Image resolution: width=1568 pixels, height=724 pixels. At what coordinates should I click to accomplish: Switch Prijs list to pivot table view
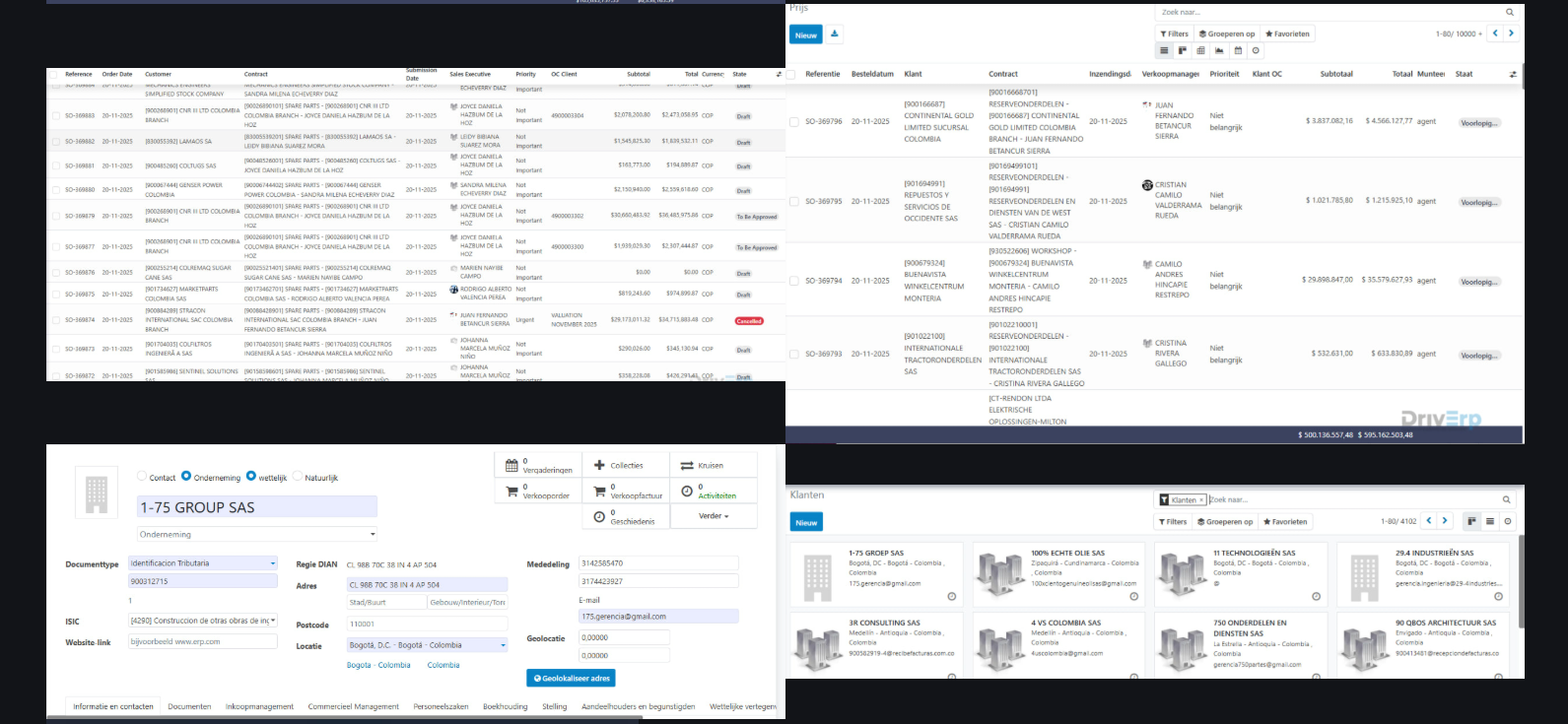tap(1200, 50)
